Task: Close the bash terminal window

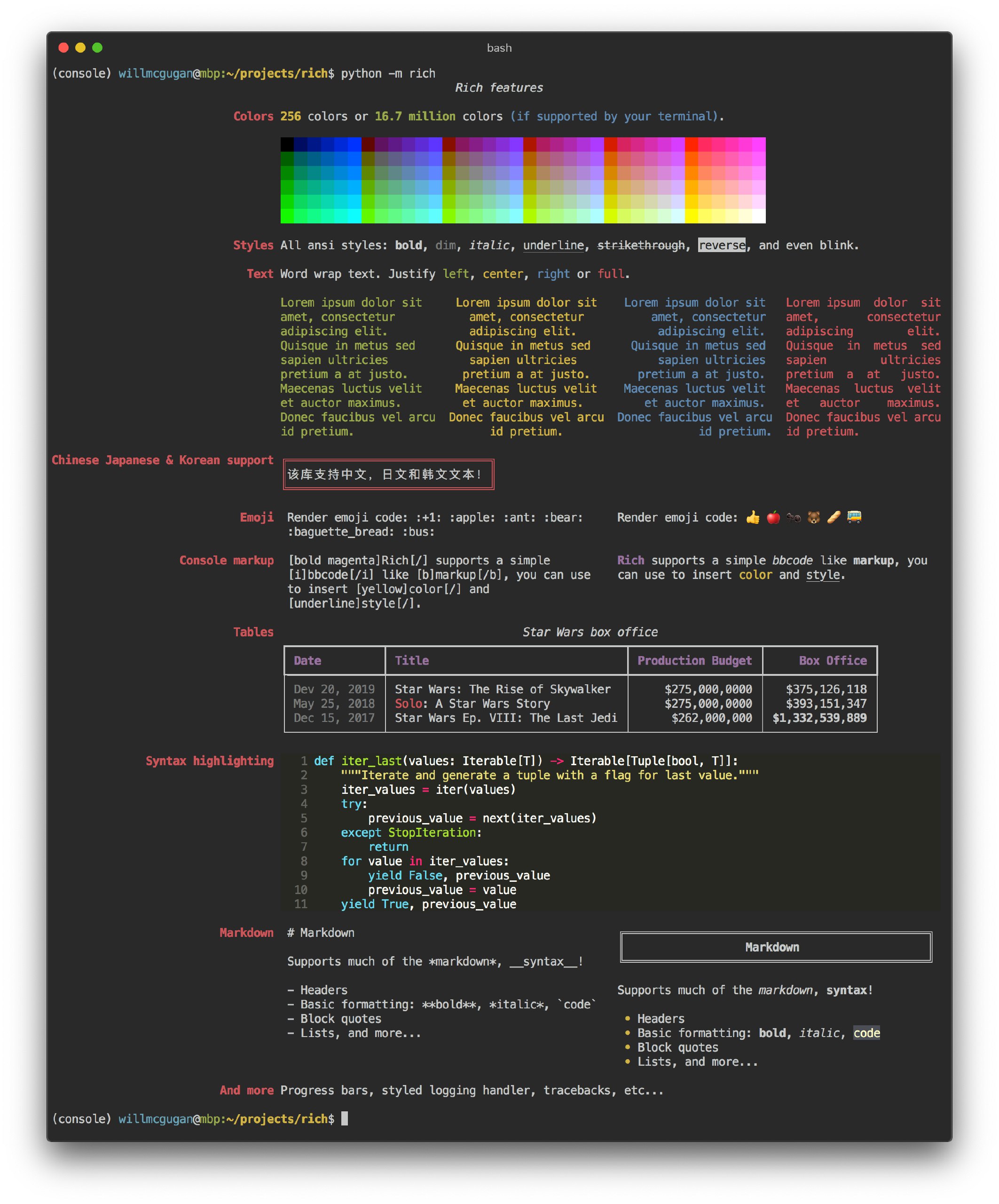Action: [63, 48]
